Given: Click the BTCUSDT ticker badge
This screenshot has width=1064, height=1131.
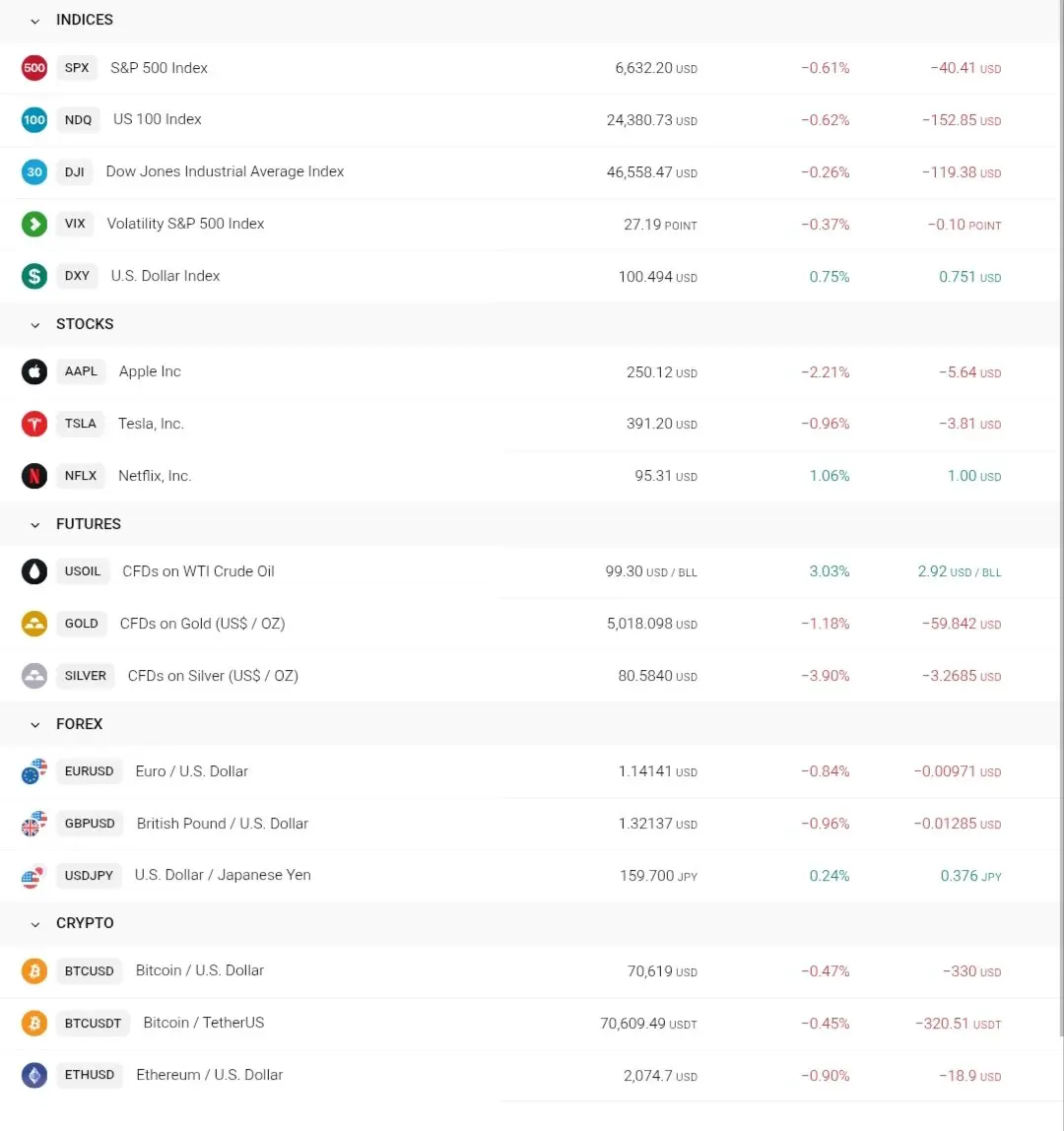Looking at the screenshot, I should click(93, 1023).
